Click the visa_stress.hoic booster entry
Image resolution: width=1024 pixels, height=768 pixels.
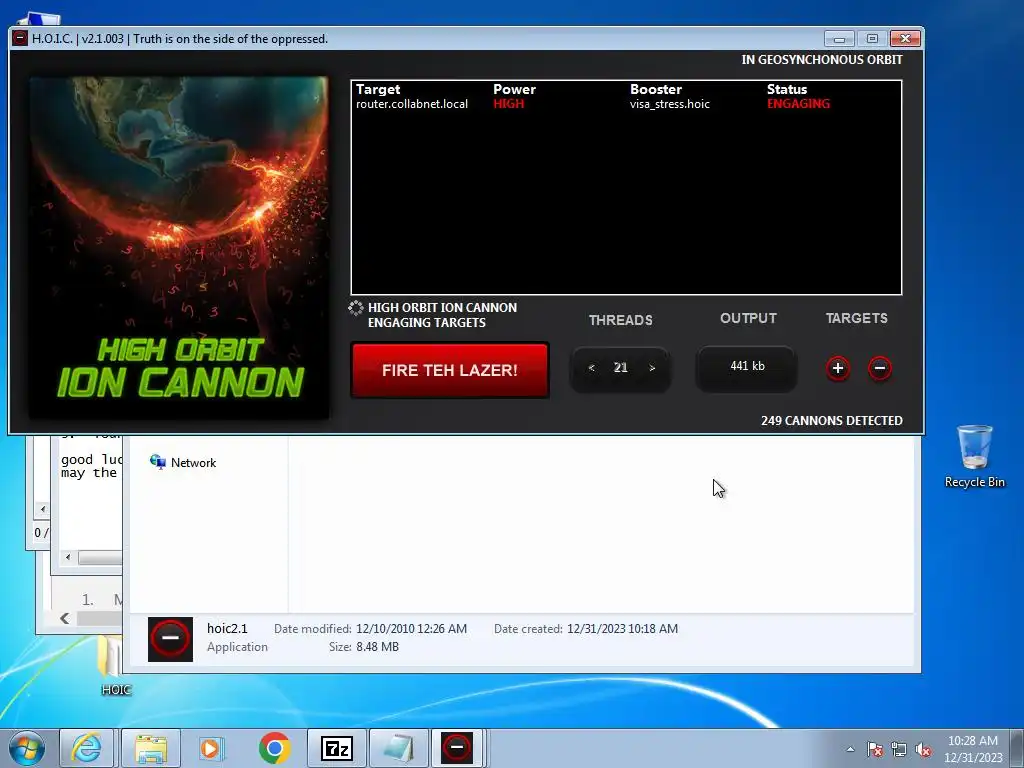[x=669, y=104]
